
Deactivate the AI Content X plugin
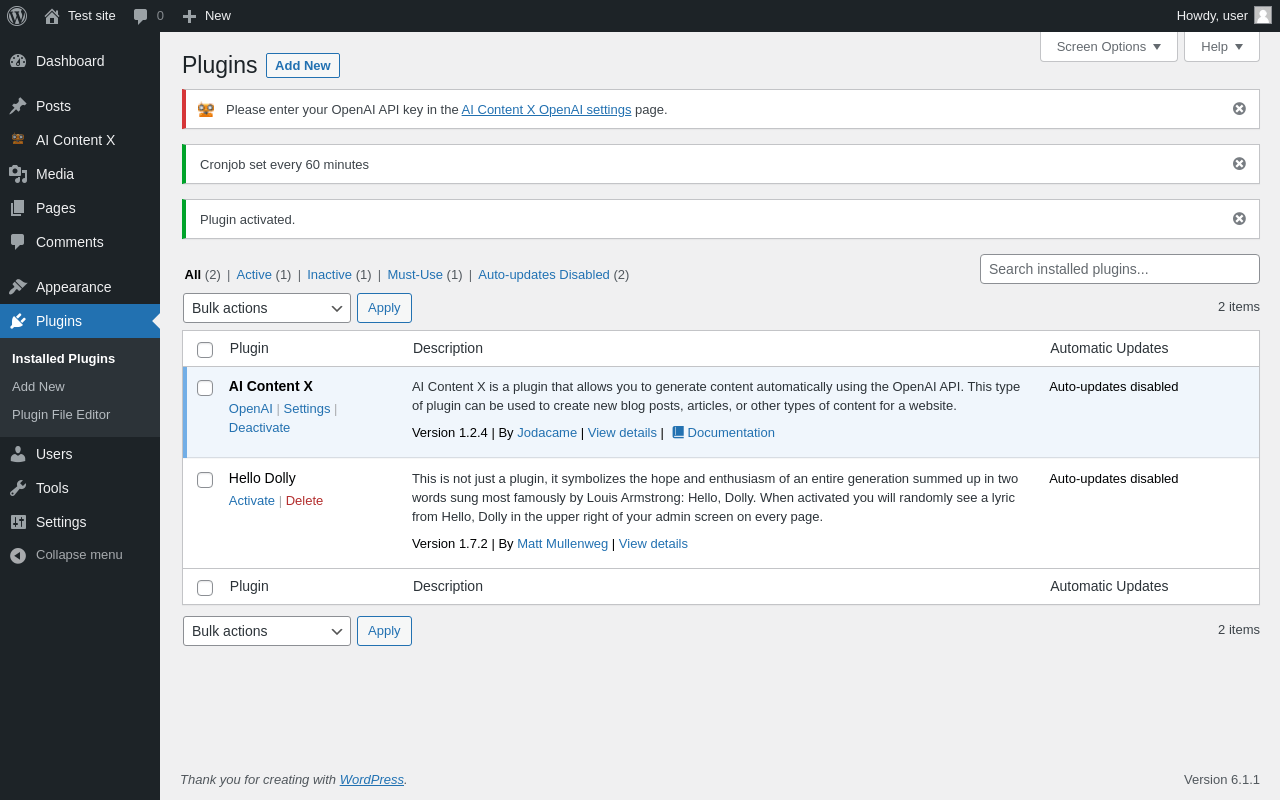click(x=259, y=428)
